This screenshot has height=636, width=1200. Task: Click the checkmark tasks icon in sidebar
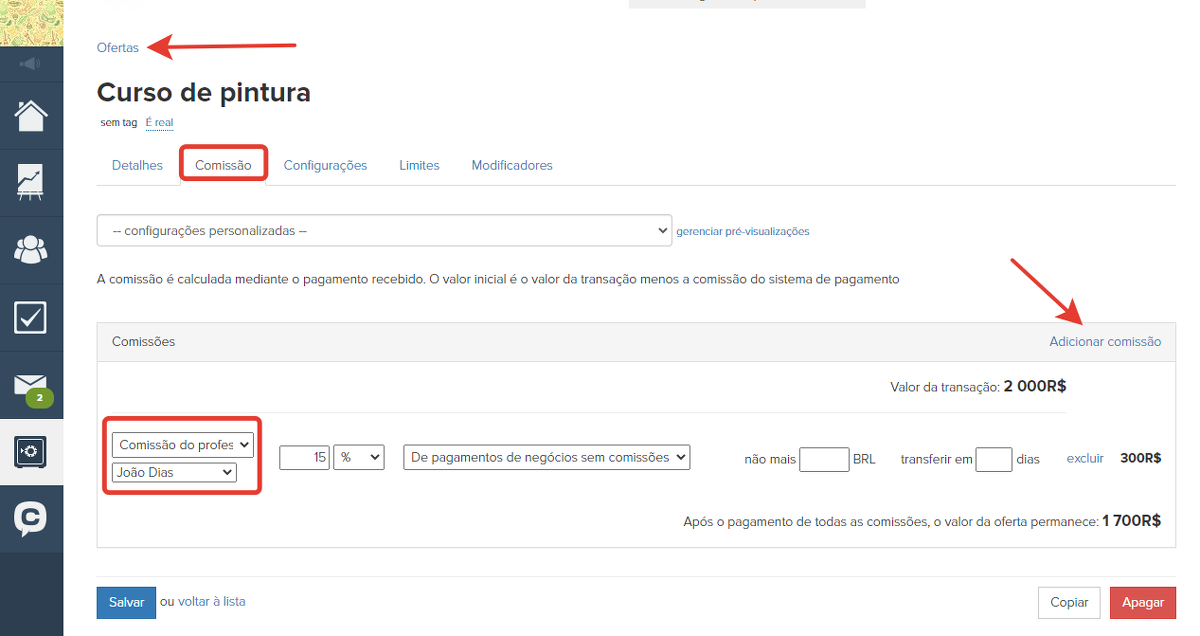(31, 318)
